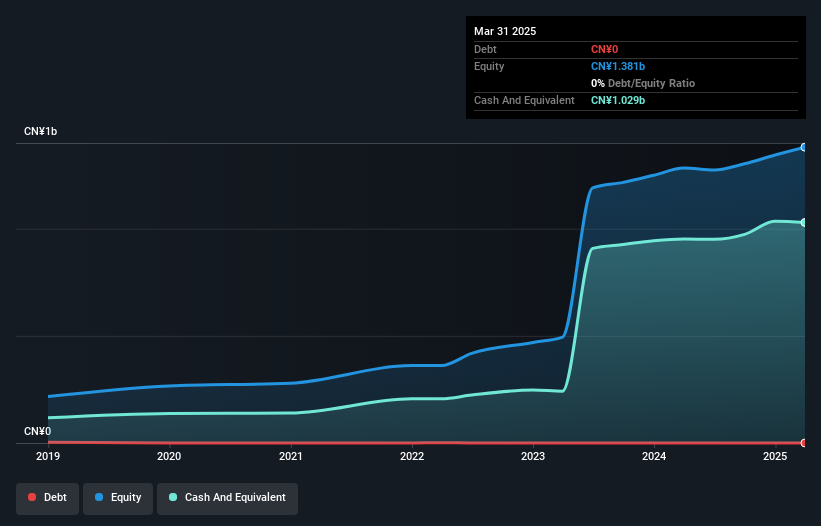821x526 pixels.
Task: Click the teal dot beside Cash And Equivalent
Action: click(174, 497)
